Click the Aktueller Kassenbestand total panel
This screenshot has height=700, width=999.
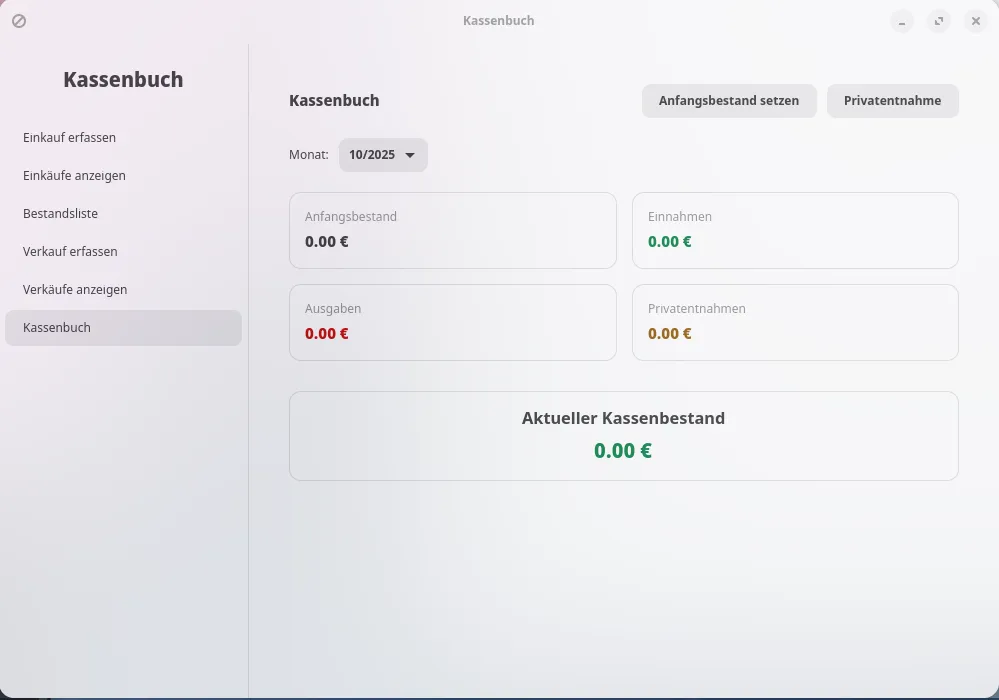[x=623, y=435]
